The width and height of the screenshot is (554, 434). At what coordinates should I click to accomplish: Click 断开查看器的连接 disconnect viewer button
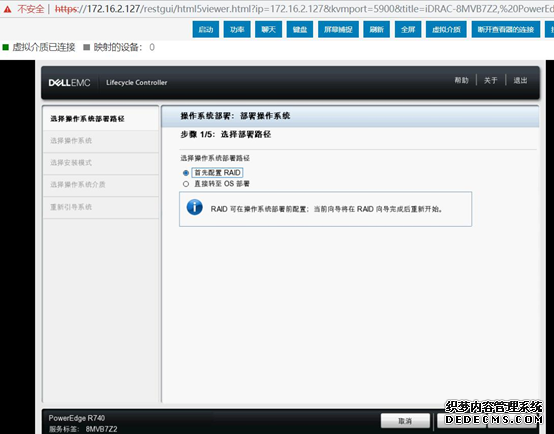coord(506,29)
